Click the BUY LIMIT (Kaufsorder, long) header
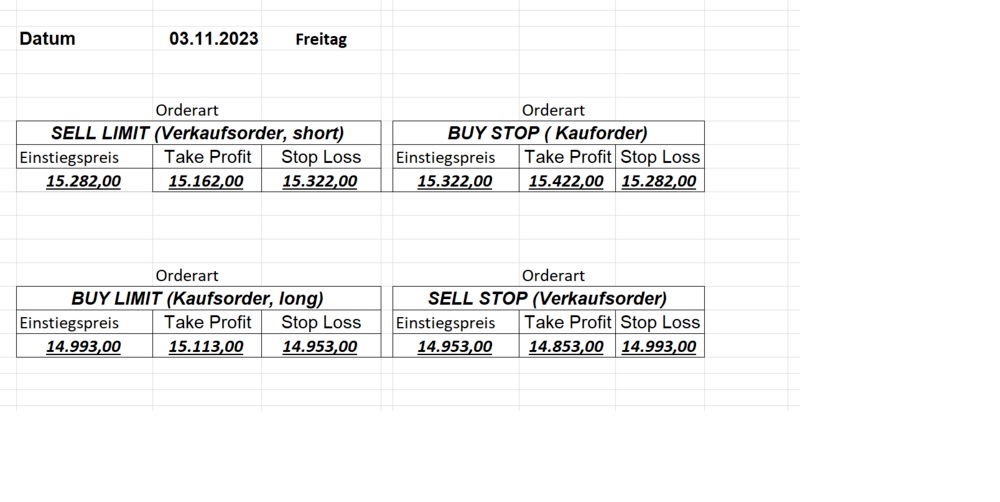This screenshot has height=502, width=1000. (x=198, y=298)
